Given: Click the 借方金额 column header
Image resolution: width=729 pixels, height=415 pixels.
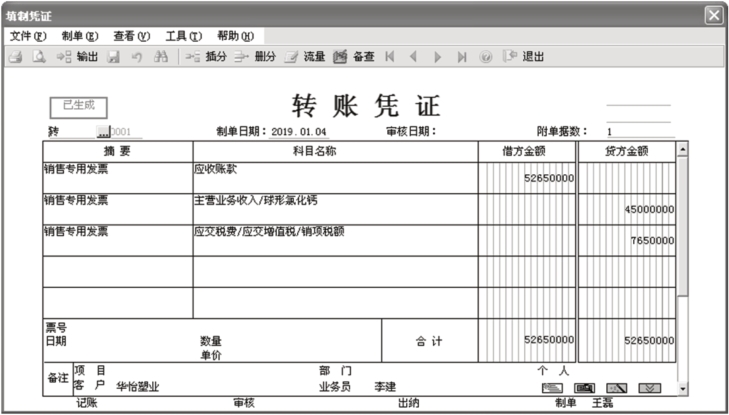Looking at the screenshot, I should click(527, 152).
